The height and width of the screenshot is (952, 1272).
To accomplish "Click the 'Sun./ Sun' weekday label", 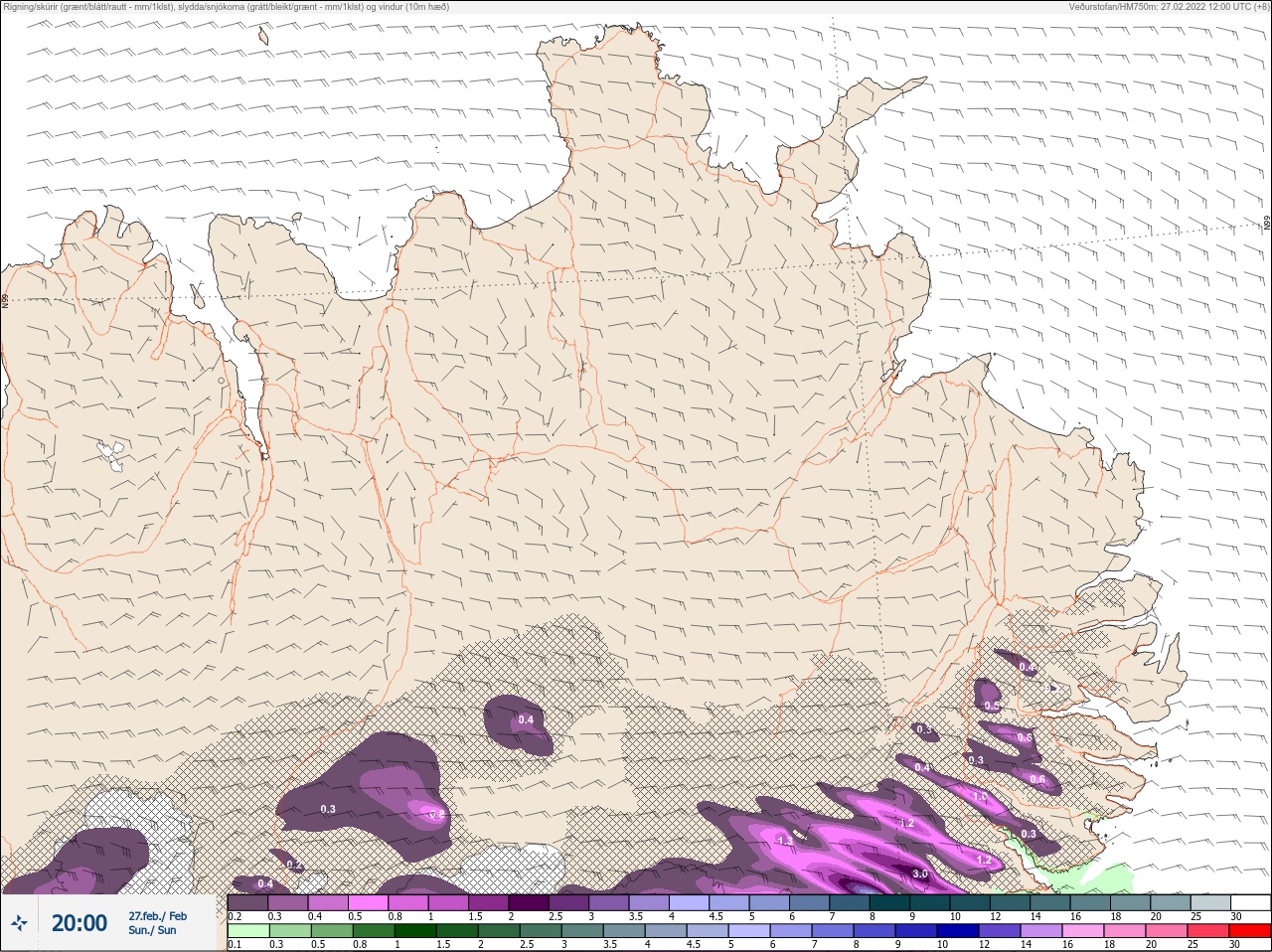I will 152,930.
